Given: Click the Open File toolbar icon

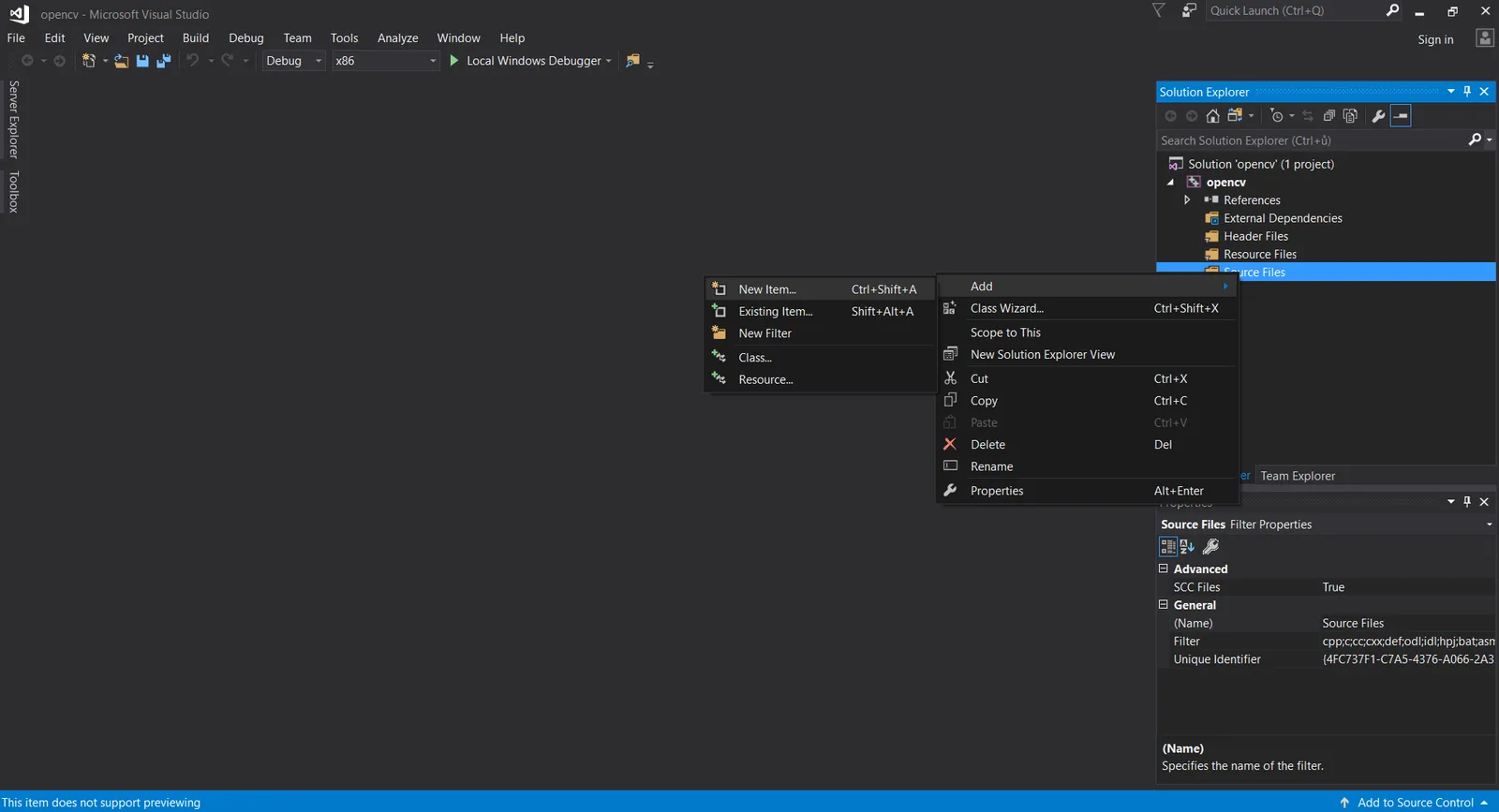Looking at the screenshot, I should (x=122, y=61).
